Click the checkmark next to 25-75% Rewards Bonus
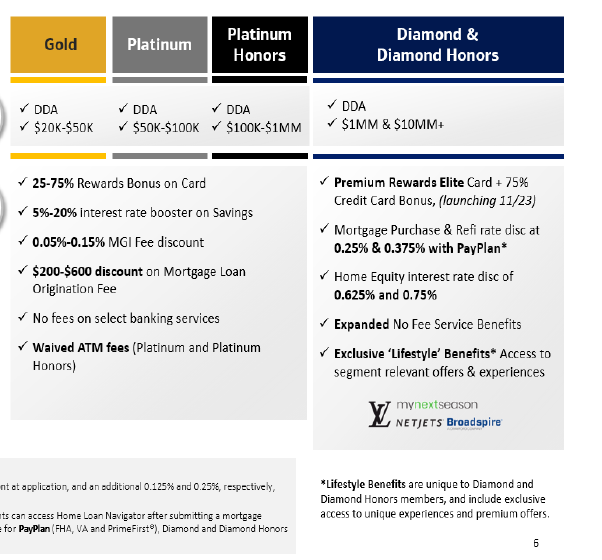 [x=24, y=183]
